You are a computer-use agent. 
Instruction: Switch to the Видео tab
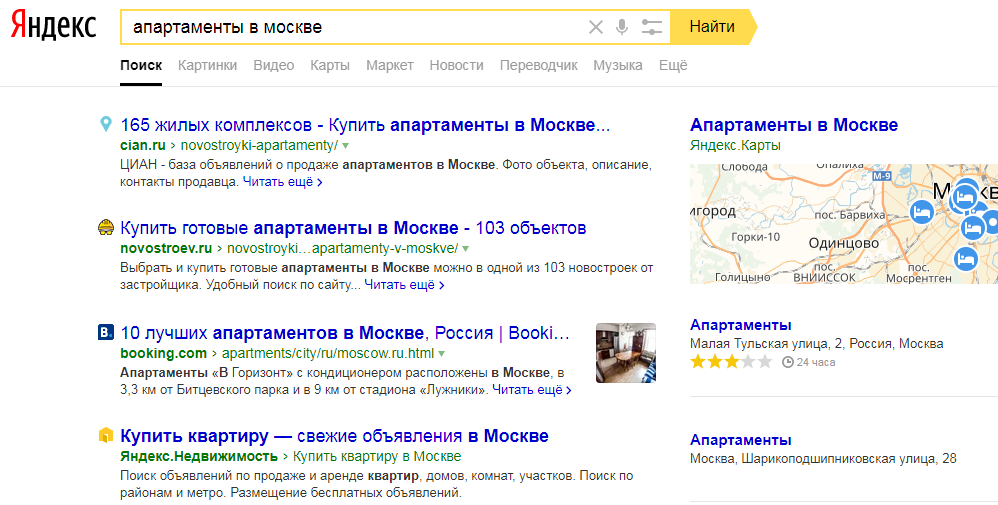pyautogui.click(x=274, y=65)
